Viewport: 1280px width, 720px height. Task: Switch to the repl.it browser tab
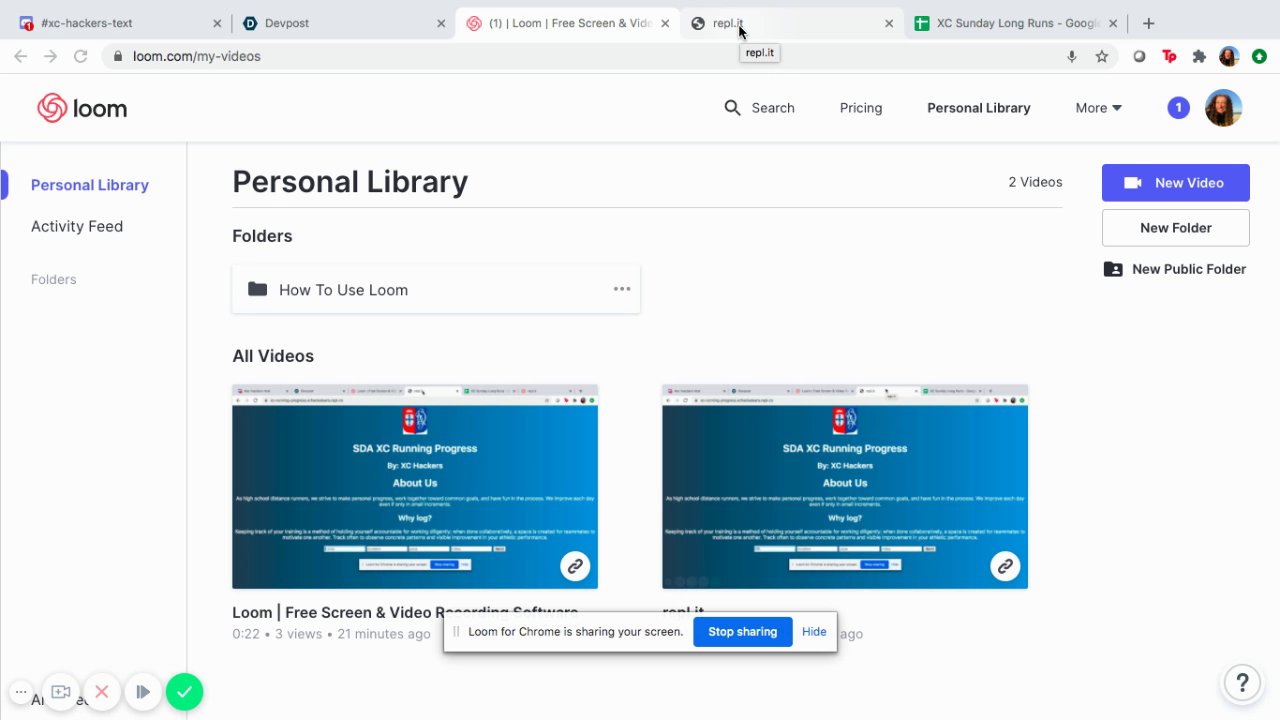(x=790, y=23)
